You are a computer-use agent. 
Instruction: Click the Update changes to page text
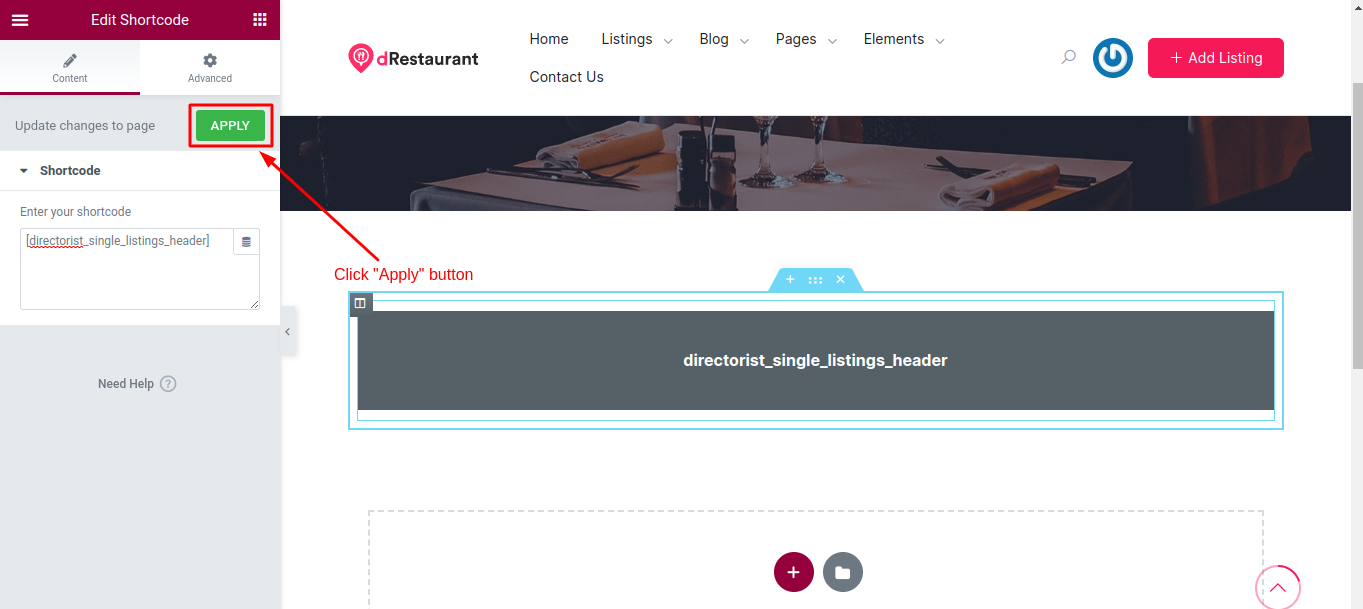click(x=85, y=126)
